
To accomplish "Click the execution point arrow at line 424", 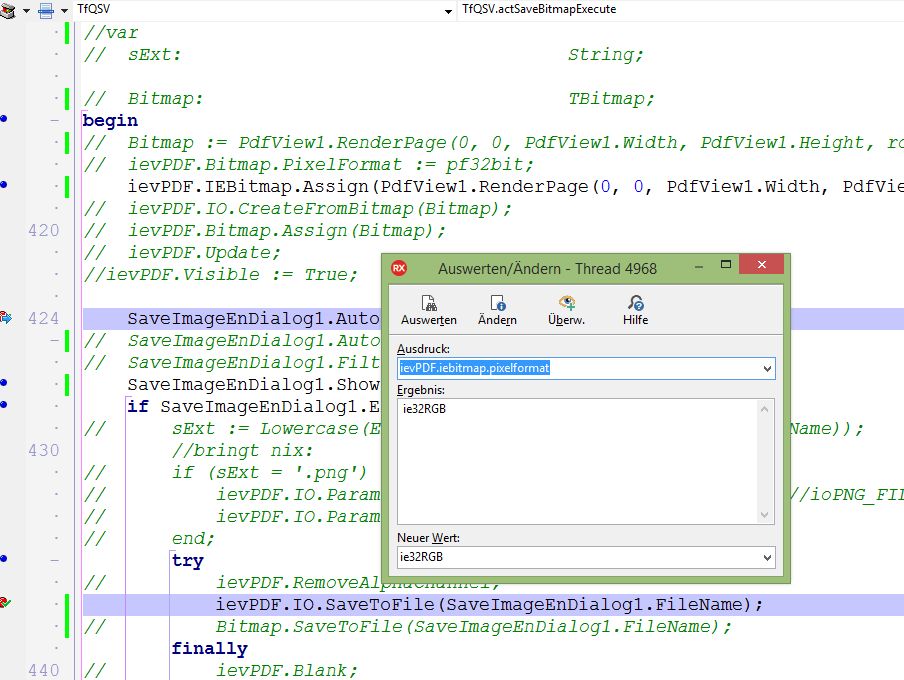I will click(x=6, y=318).
